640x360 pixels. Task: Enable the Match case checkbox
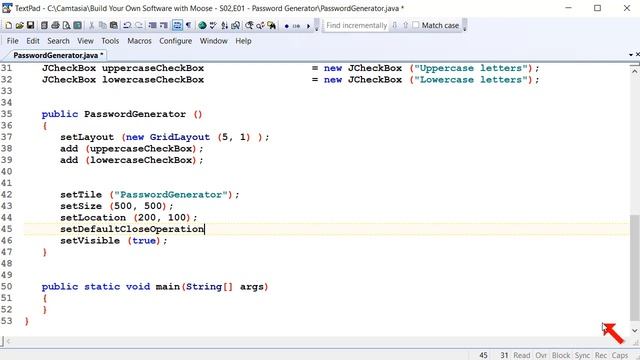coord(416,25)
